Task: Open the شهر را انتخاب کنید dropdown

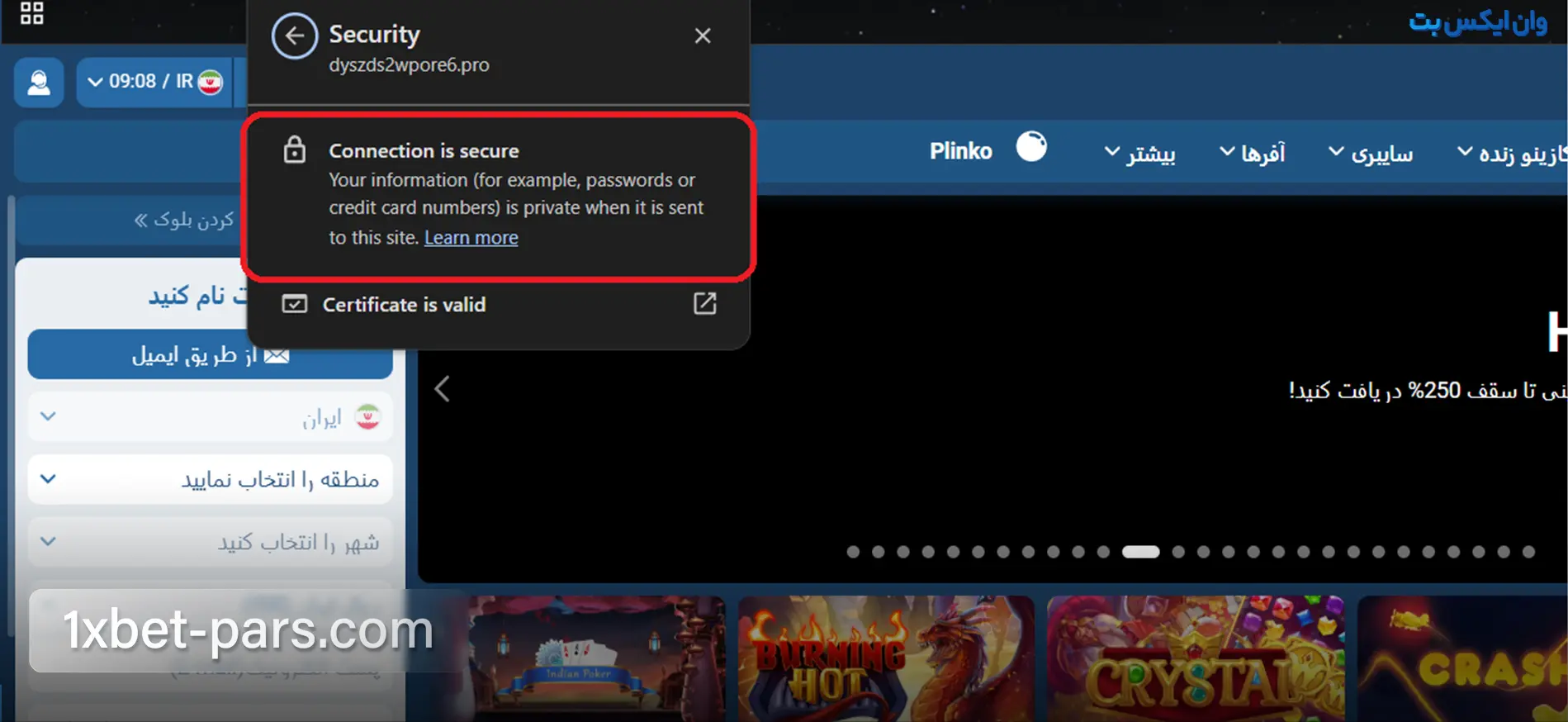Action: coord(210,542)
